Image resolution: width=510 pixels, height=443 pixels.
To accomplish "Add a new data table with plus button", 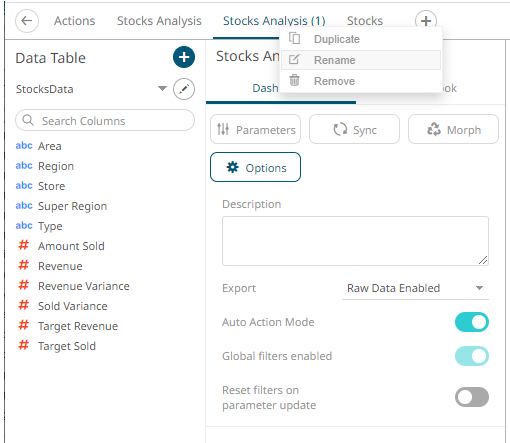I will click(184, 57).
